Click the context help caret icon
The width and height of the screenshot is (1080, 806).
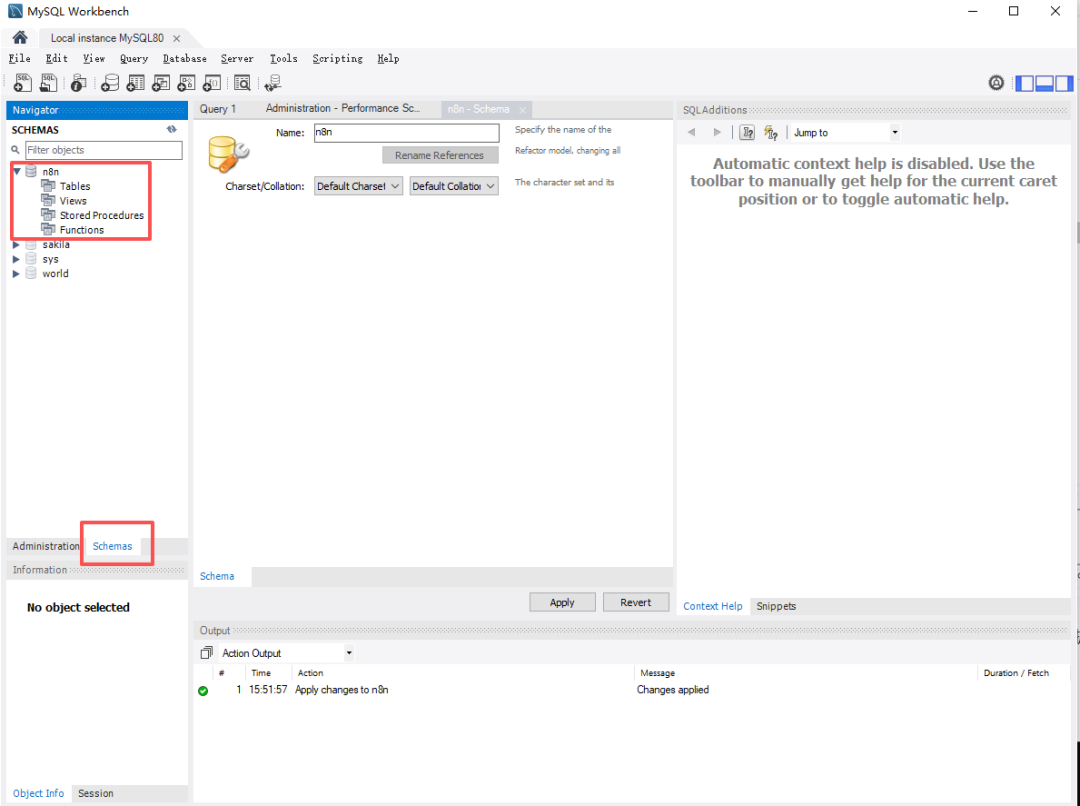click(747, 132)
